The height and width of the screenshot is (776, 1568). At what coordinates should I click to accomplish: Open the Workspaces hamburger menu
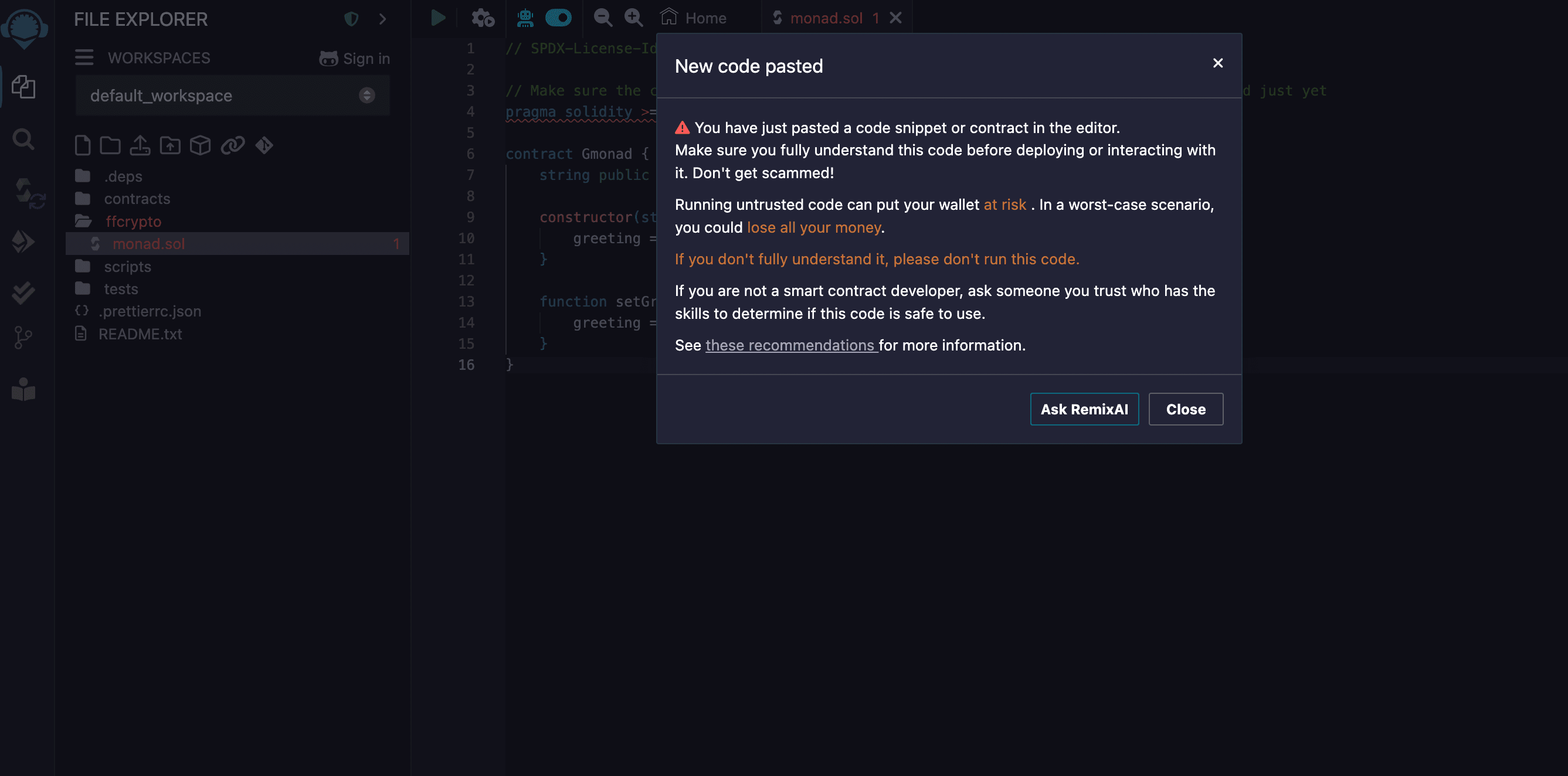coord(84,58)
